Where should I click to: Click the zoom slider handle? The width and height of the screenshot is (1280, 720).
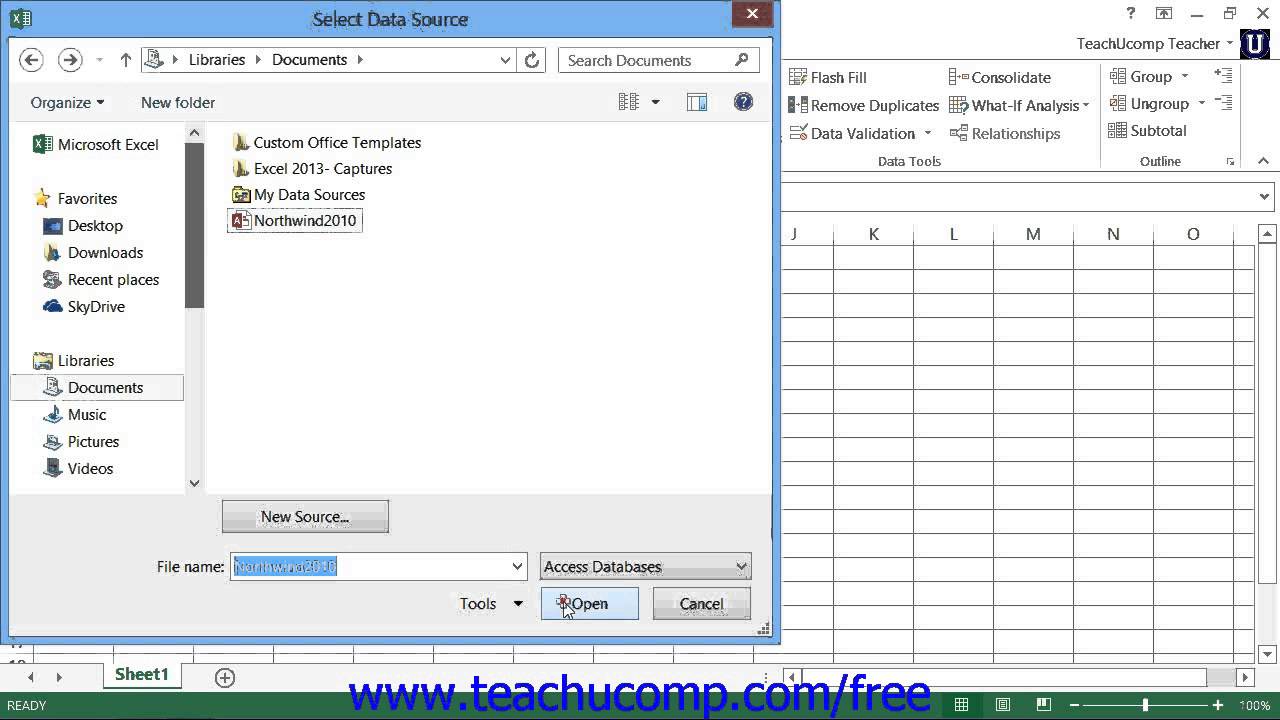click(x=1146, y=705)
